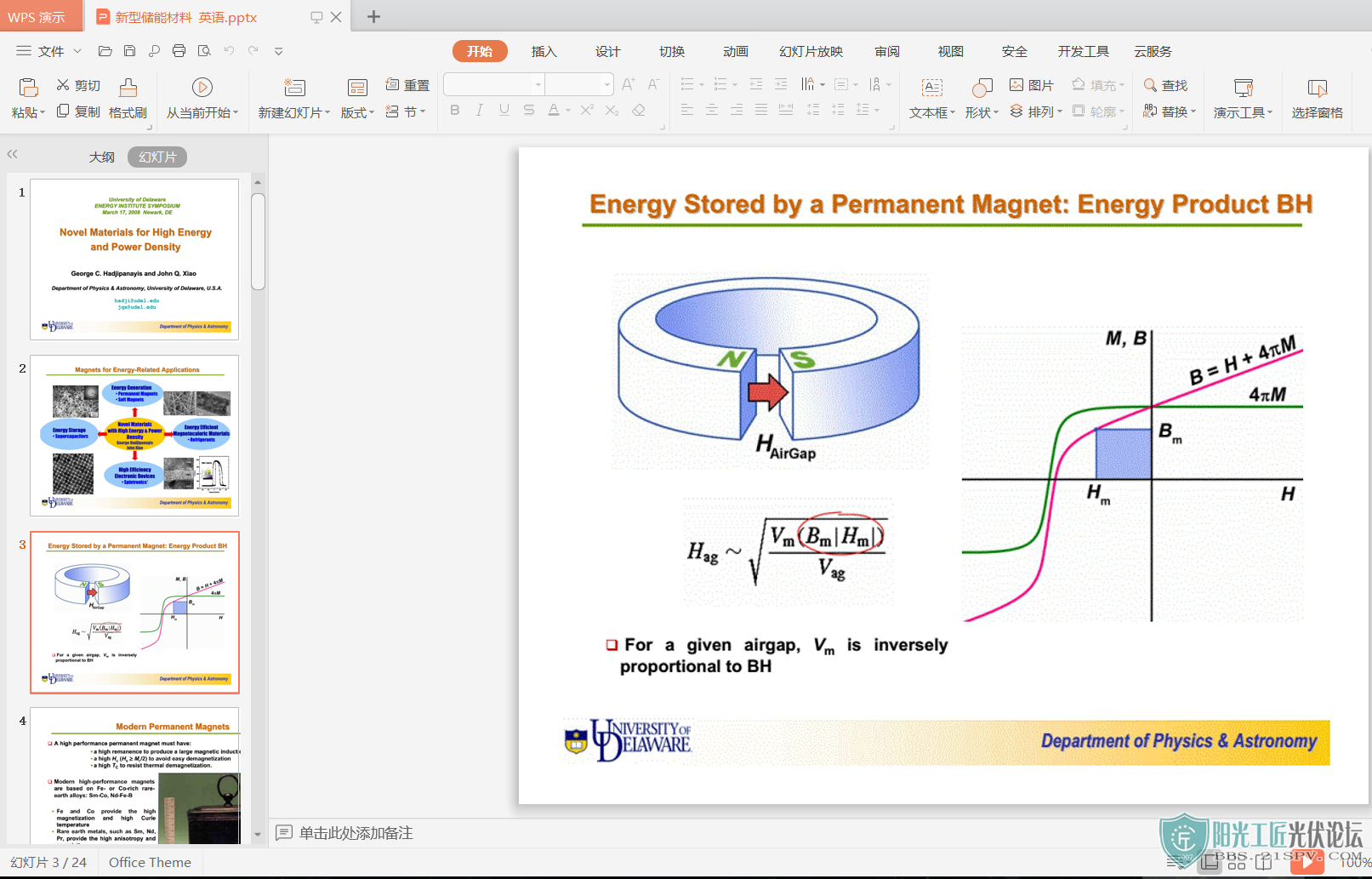Click the Print Preview icon
The width and height of the screenshot is (1372, 879).
click(x=204, y=51)
